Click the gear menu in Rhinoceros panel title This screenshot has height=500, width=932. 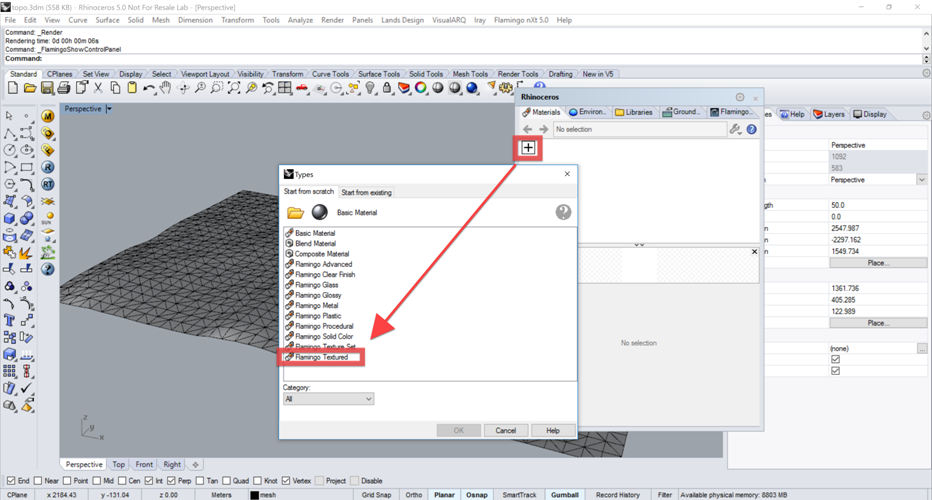tap(740, 97)
